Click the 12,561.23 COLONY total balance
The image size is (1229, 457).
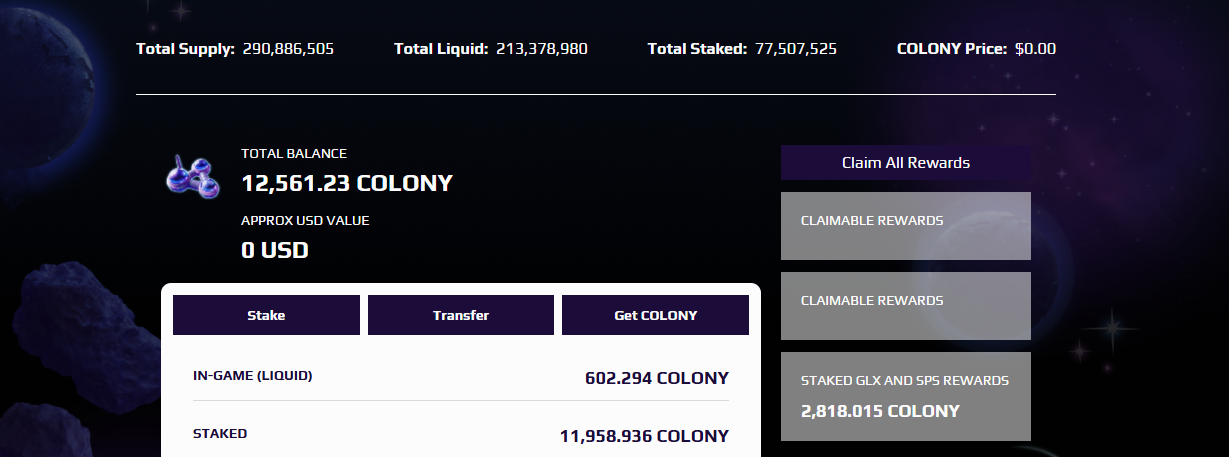(x=347, y=184)
